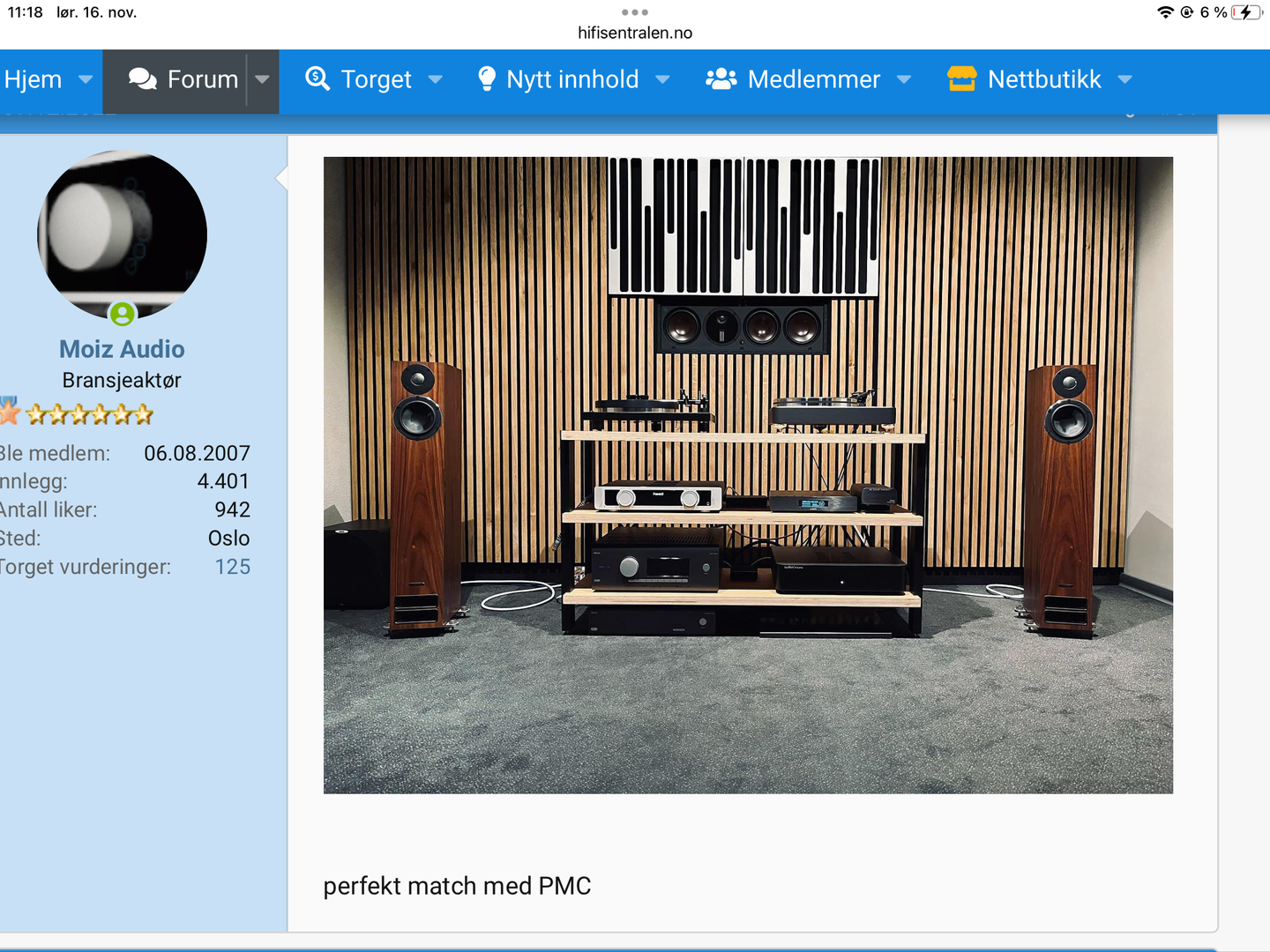Click the text 'perfekt match med PMC'
The height and width of the screenshot is (952, 1270).
pyautogui.click(x=457, y=886)
